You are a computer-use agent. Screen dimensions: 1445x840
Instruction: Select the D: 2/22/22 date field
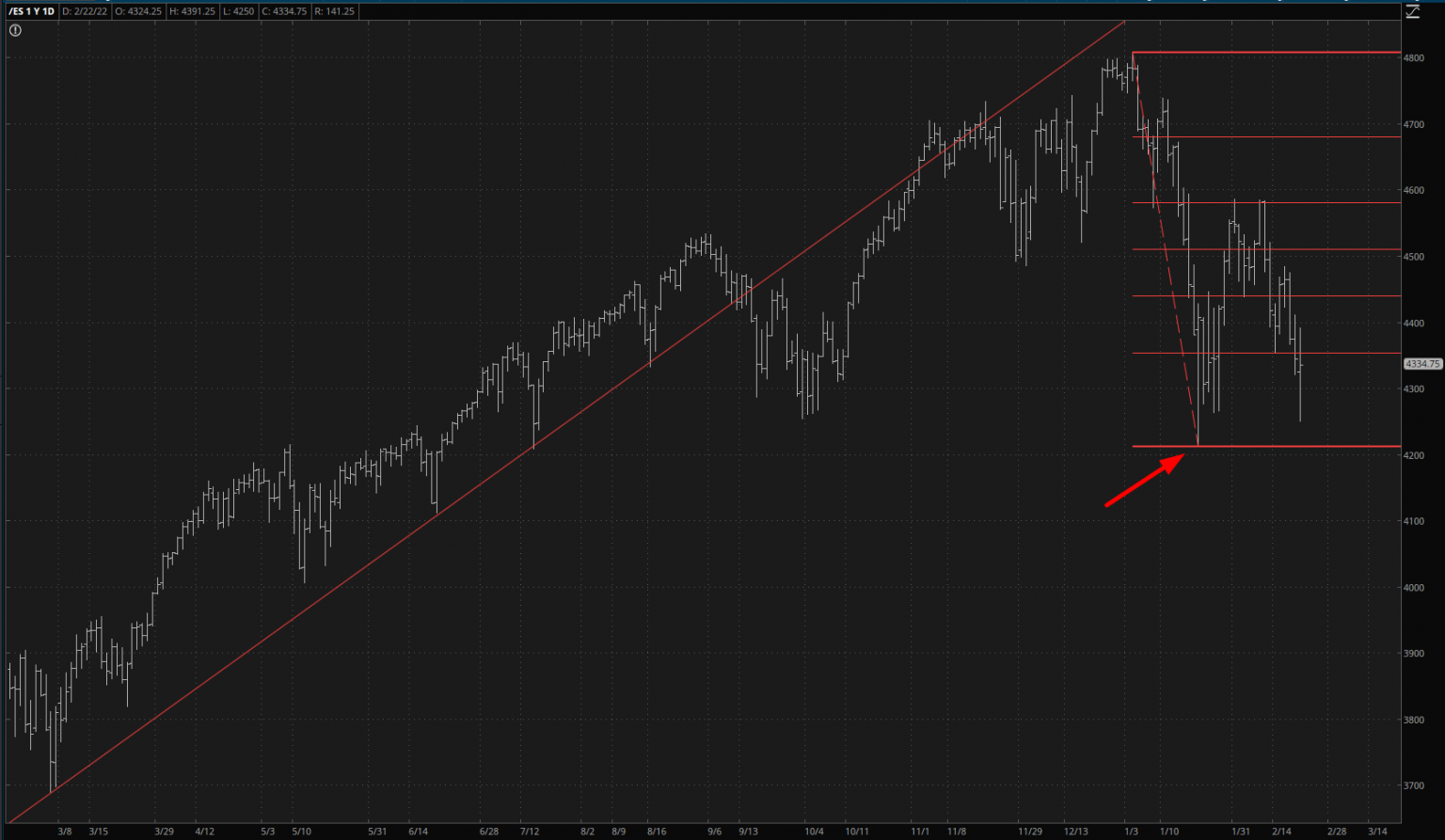point(85,11)
